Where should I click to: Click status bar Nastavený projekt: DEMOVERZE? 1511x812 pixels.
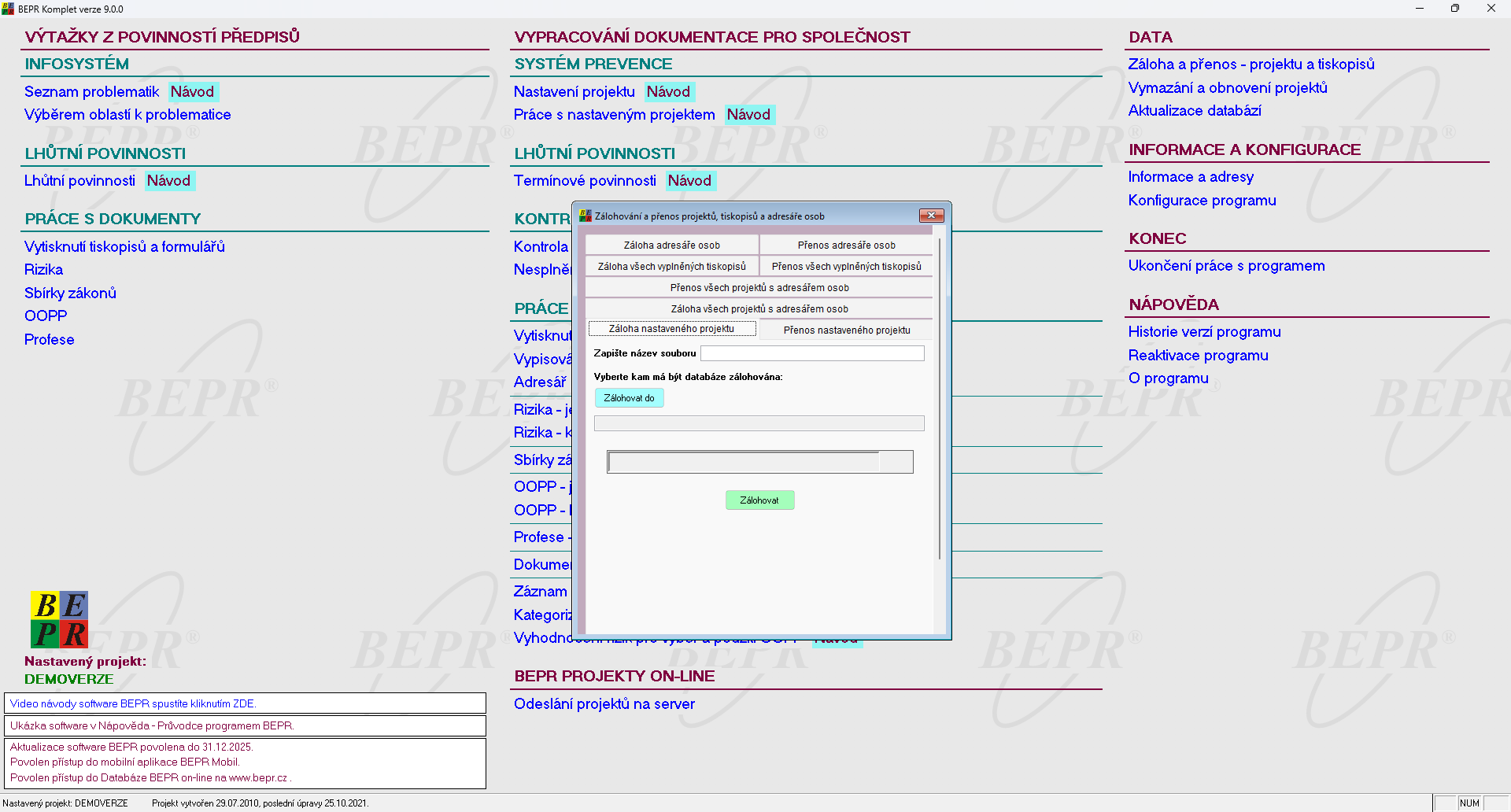click(x=65, y=803)
